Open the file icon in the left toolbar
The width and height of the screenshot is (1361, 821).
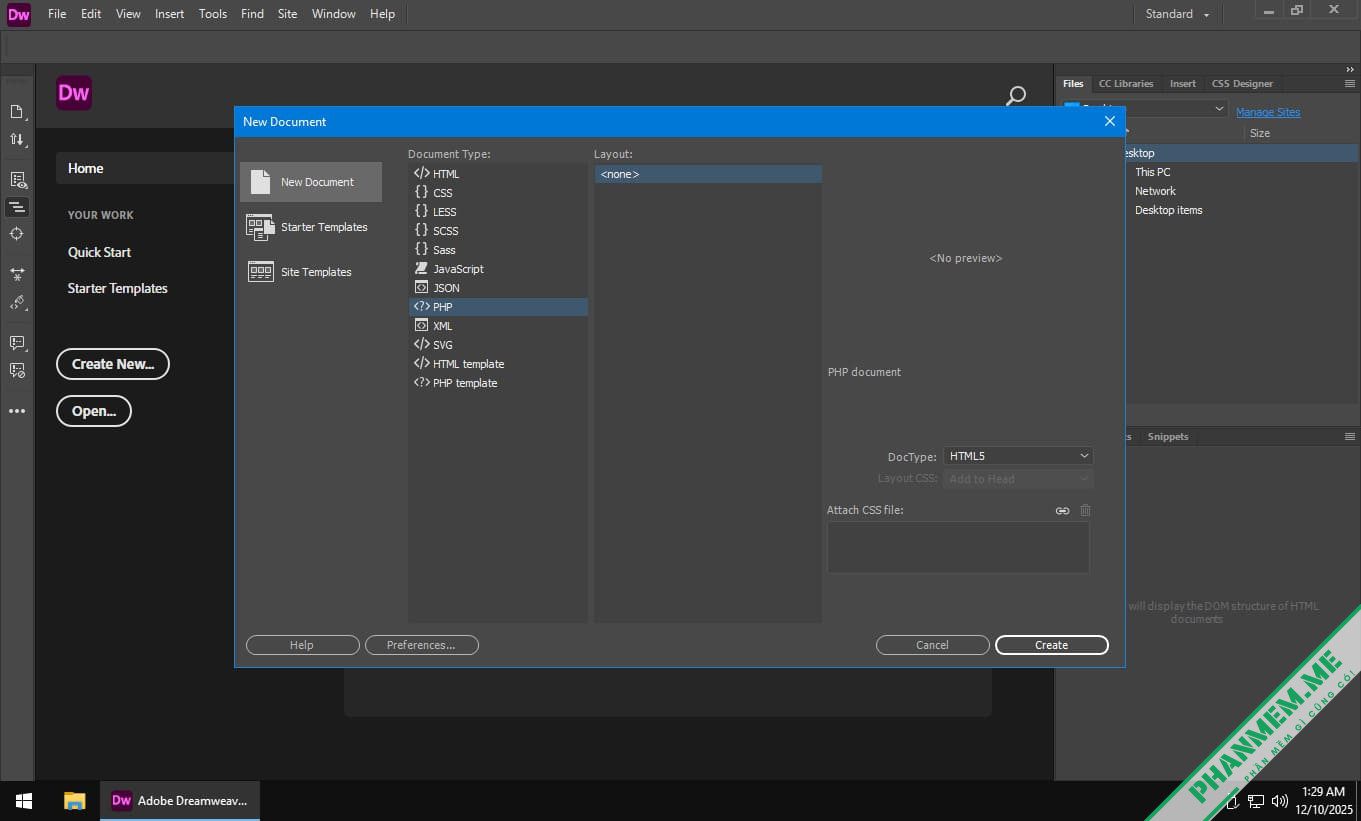pyautogui.click(x=17, y=112)
